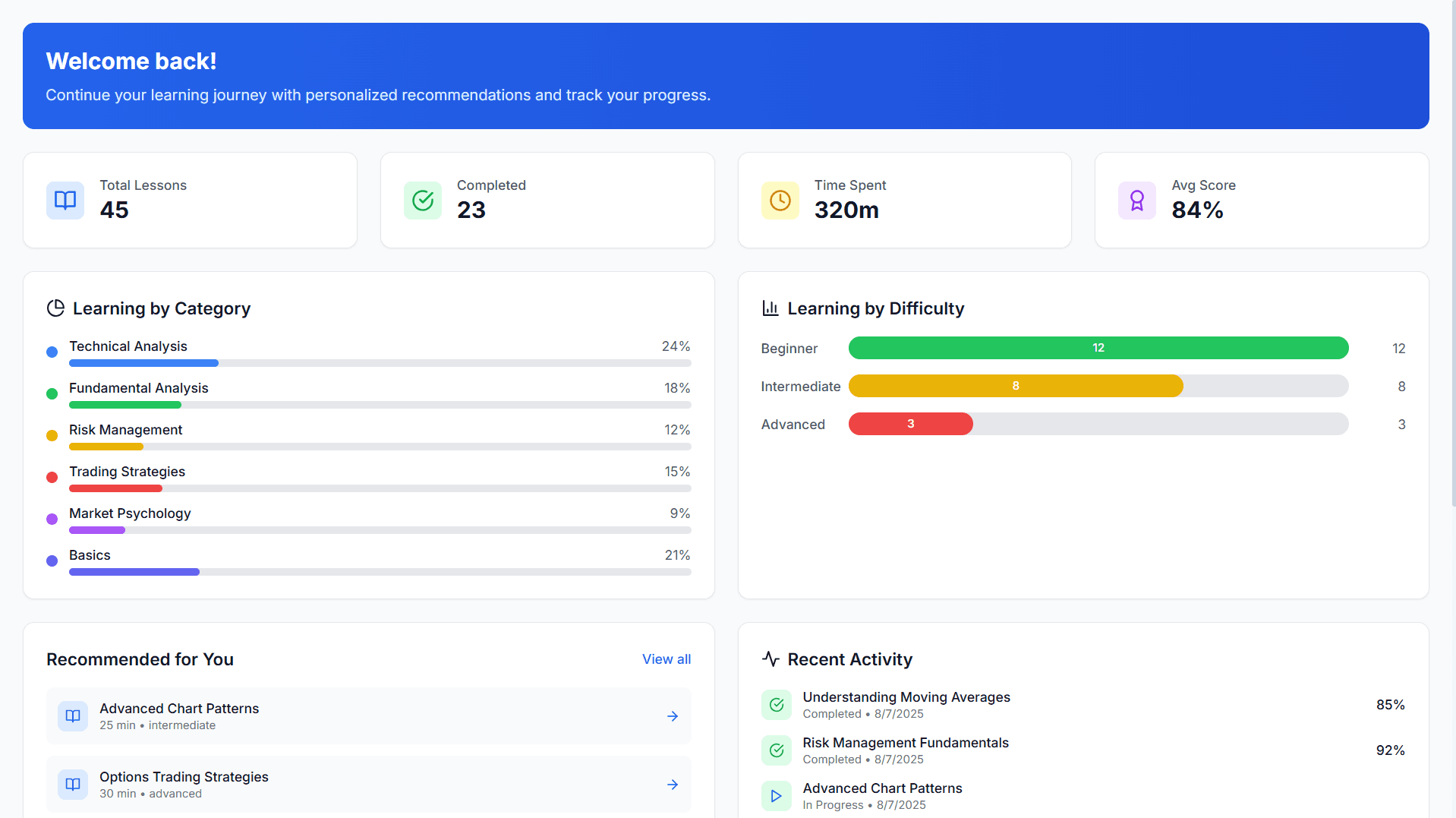Image resolution: width=1456 pixels, height=818 pixels.
Task: Click the Total Lessons book icon
Action: (65, 201)
